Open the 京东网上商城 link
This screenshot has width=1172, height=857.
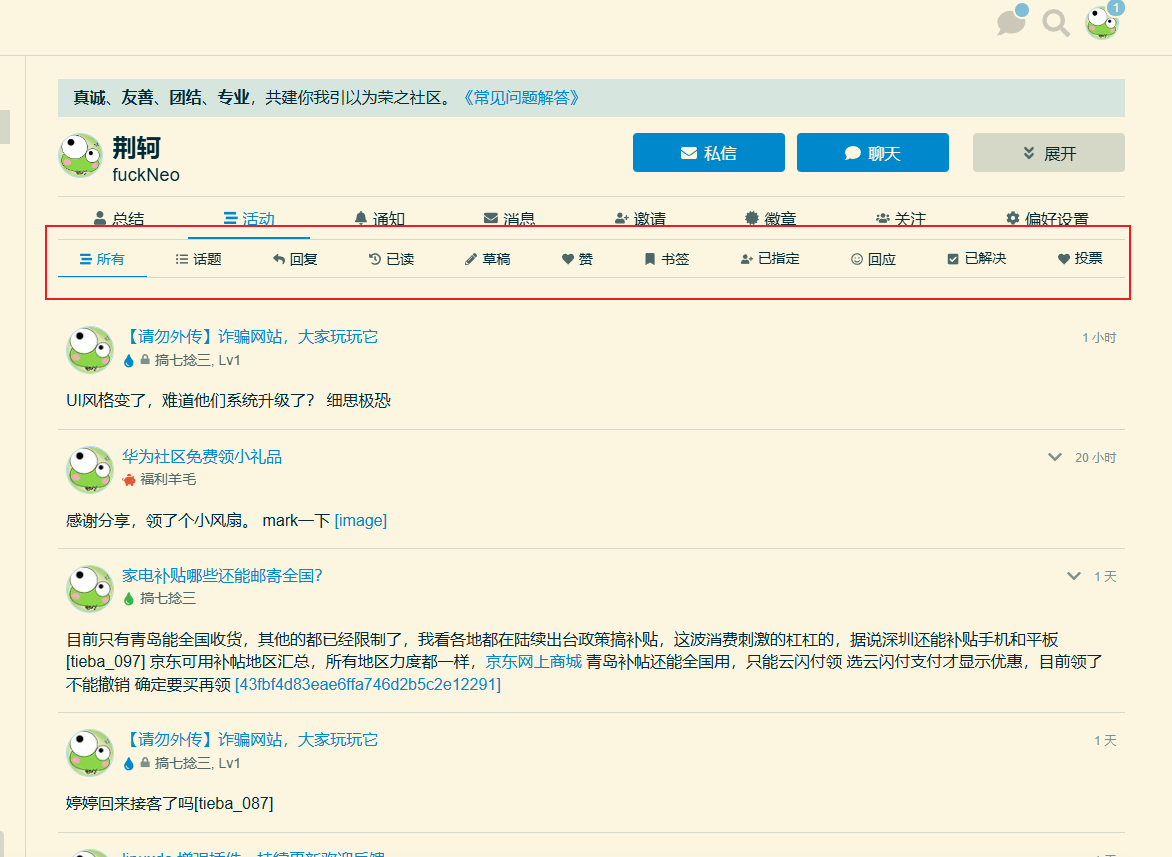coord(534,662)
